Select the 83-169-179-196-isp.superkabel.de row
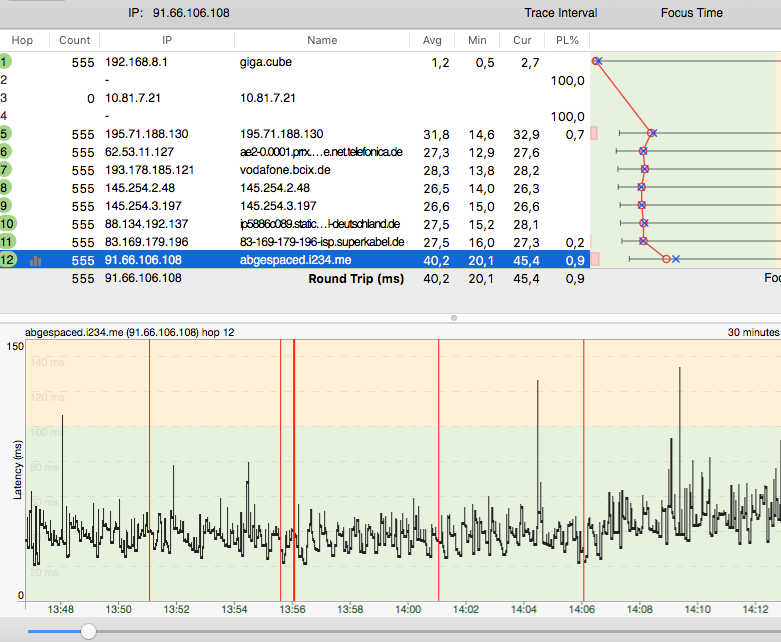 (x=321, y=241)
